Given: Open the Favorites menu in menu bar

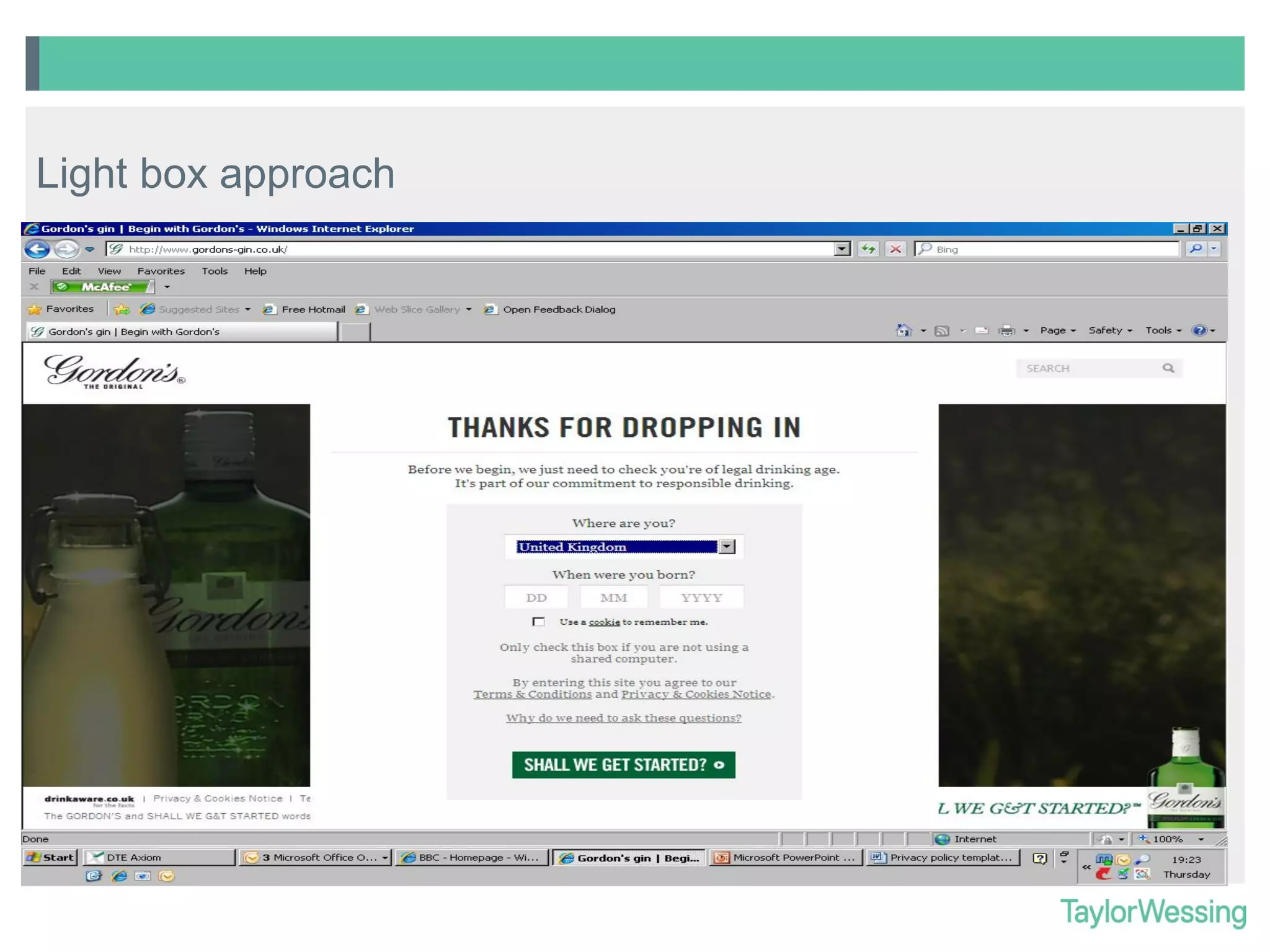Looking at the screenshot, I should tap(161, 271).
